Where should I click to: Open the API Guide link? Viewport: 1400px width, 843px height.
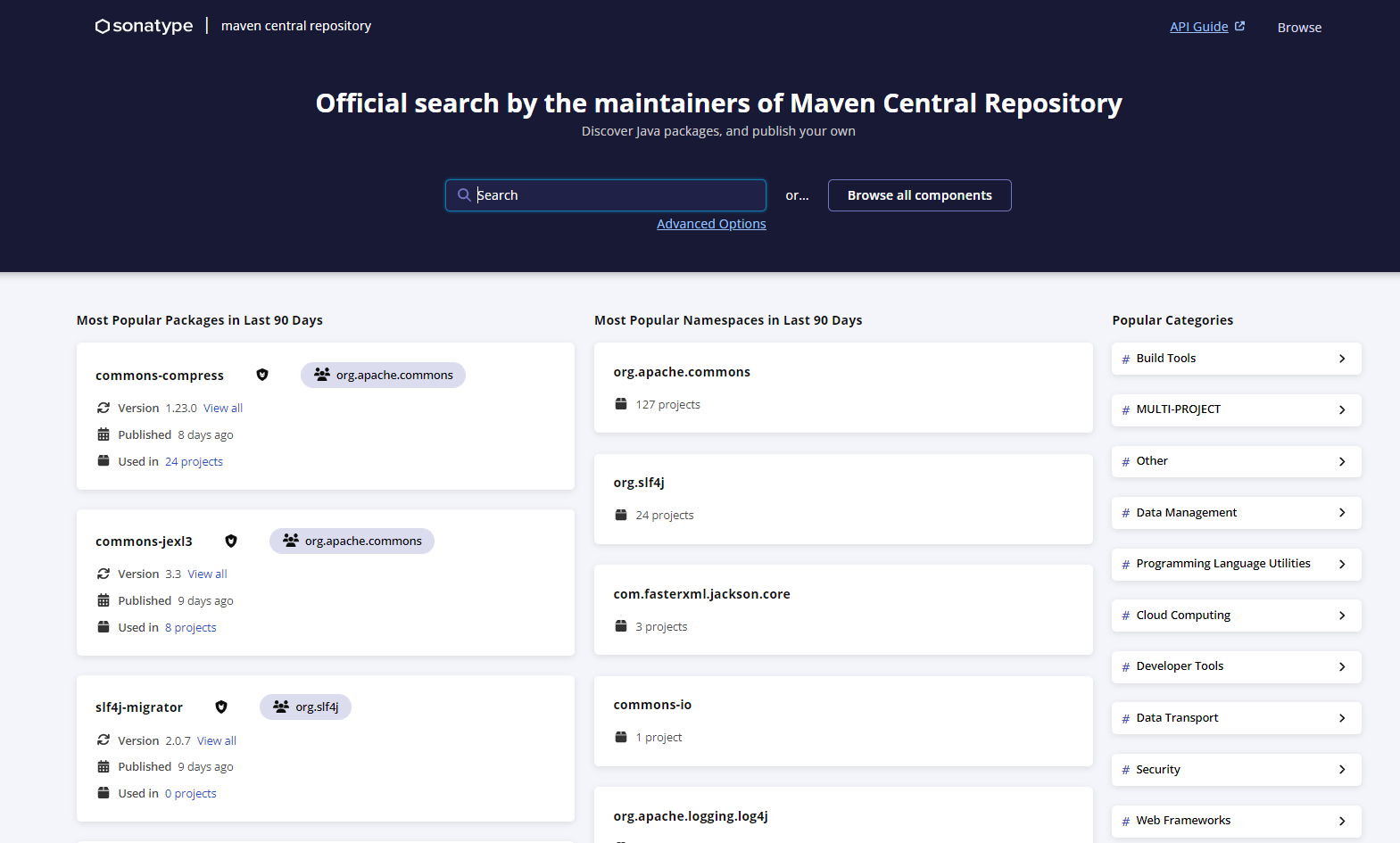(1198, 27)
